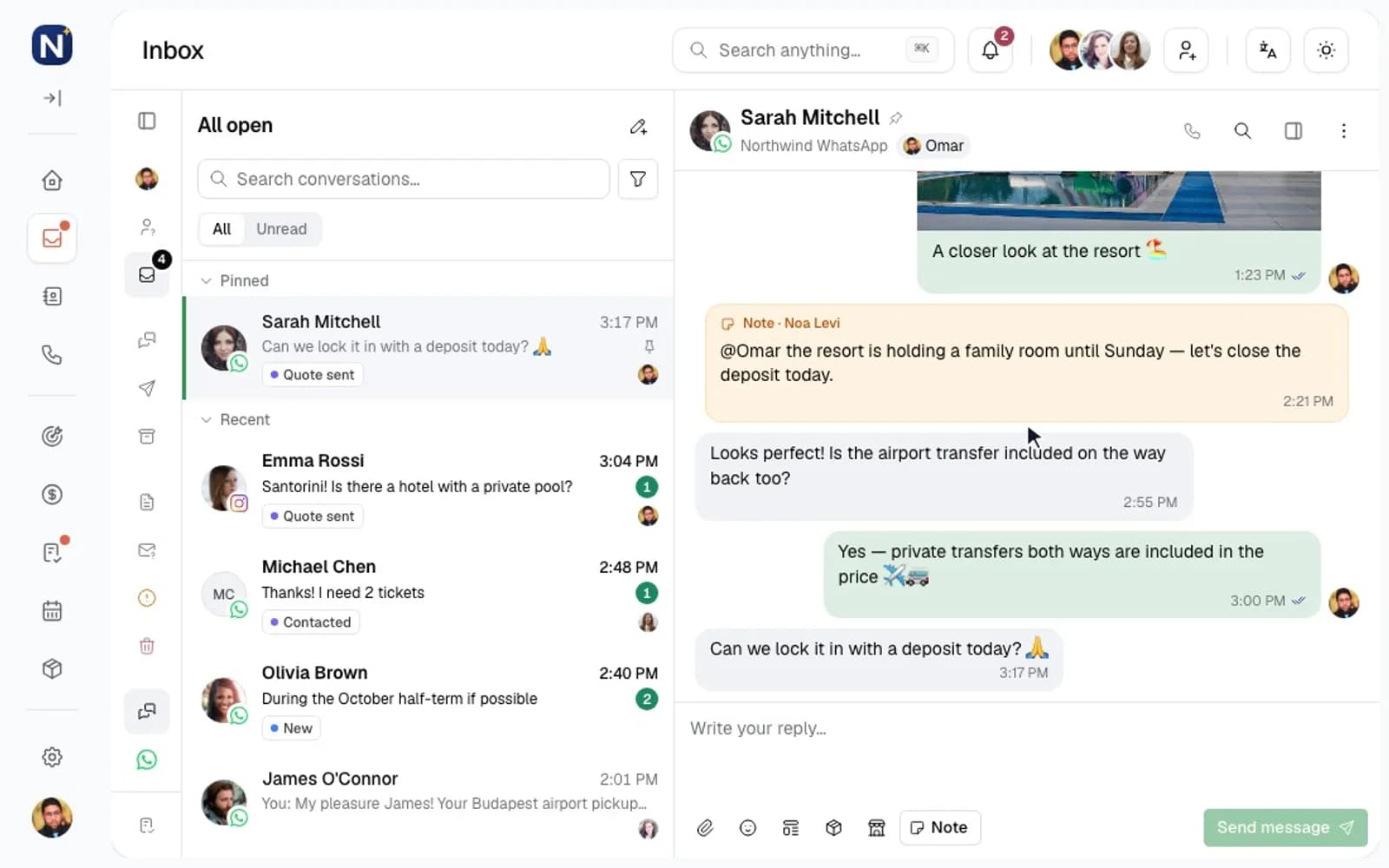The image size is (1389, 868).
Task: Open the language translation menu
Action: 1267,50
